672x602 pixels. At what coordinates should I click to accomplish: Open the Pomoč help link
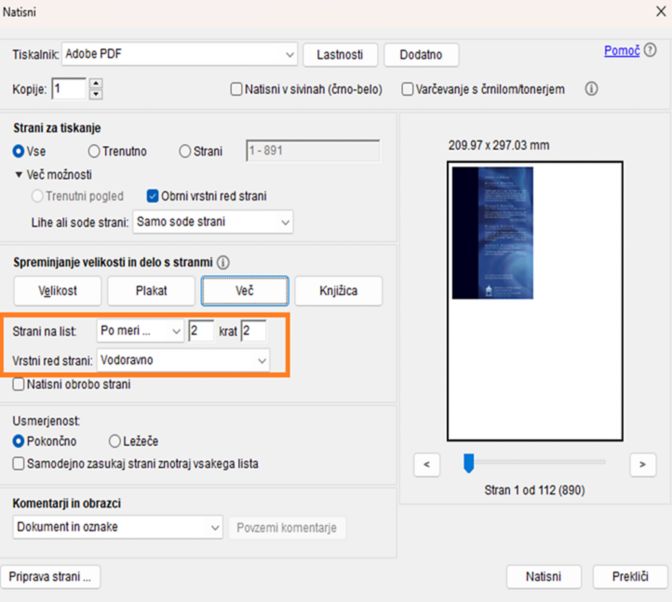pos(622,51)
